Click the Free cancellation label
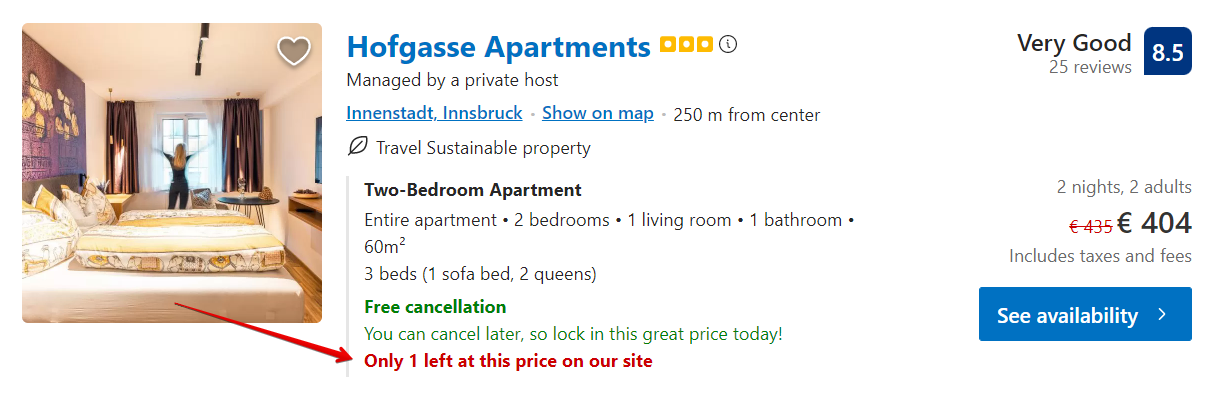This screenshot has width=1216, height=397. pos(435,307)
